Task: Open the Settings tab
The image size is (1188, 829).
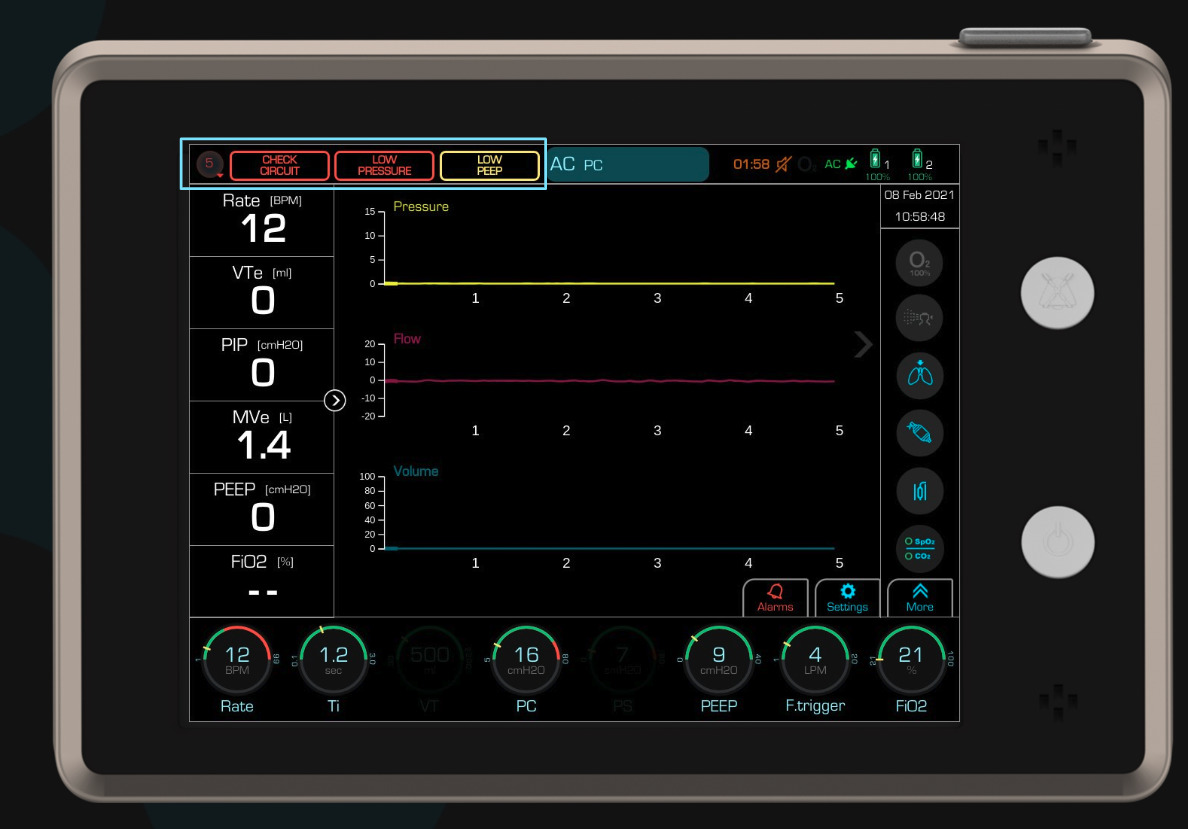Action: 847,598
